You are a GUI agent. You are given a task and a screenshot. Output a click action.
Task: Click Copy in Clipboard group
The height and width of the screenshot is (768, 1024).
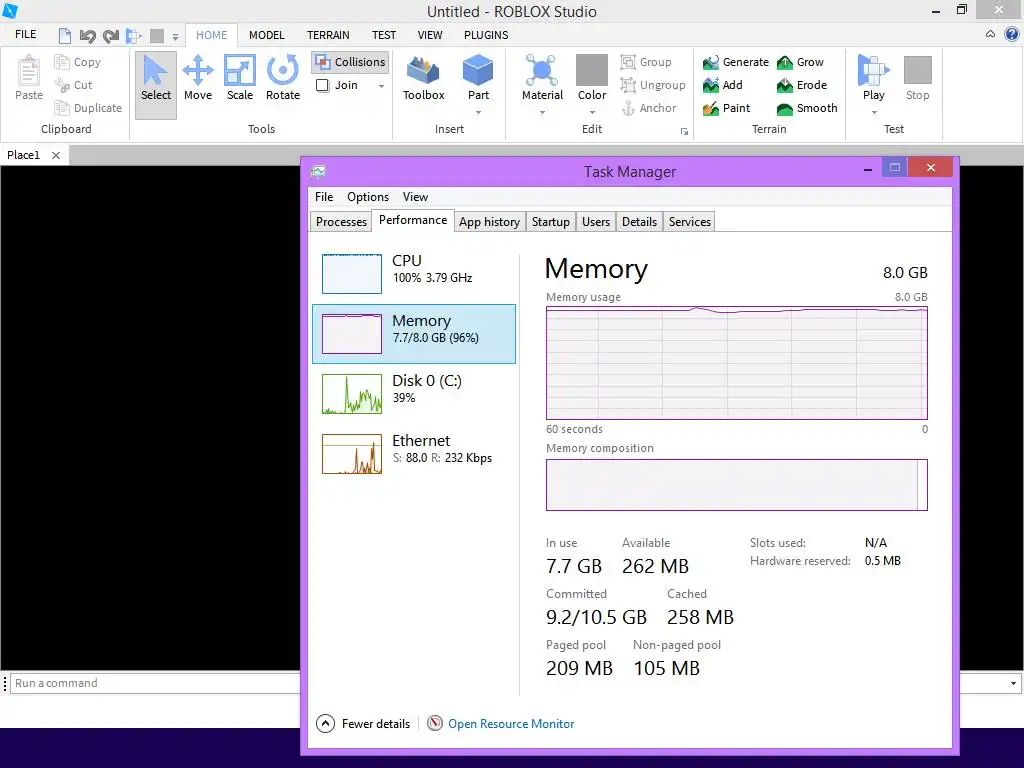click(x=78, y=62)
